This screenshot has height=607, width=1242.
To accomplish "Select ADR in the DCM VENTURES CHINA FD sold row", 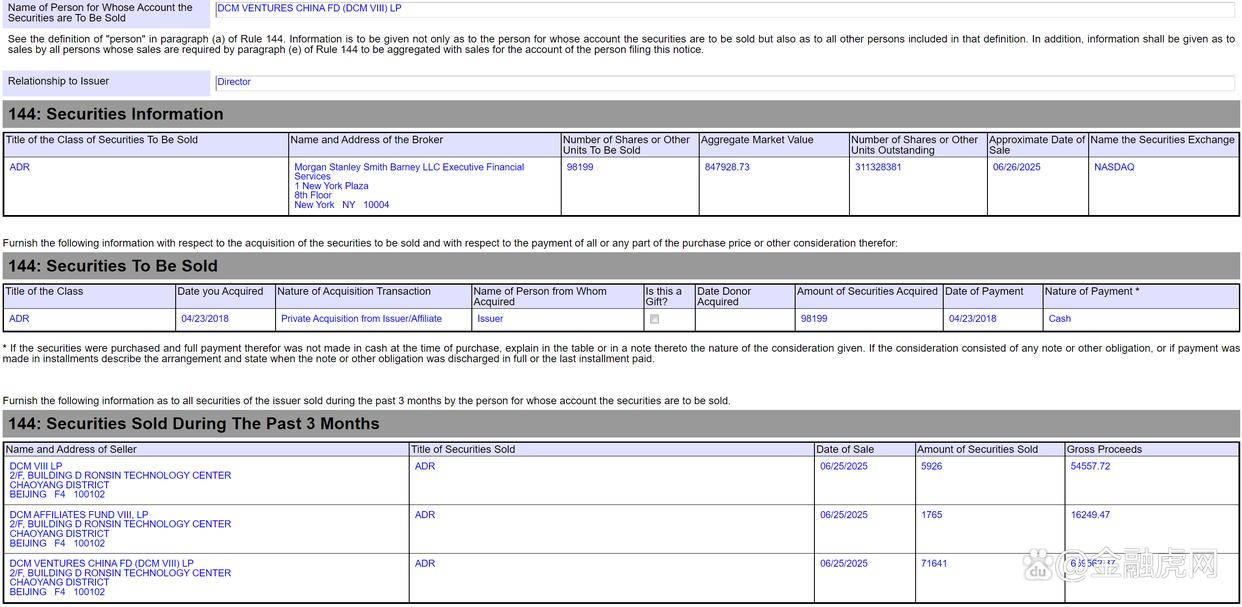I will coord(425,563).
